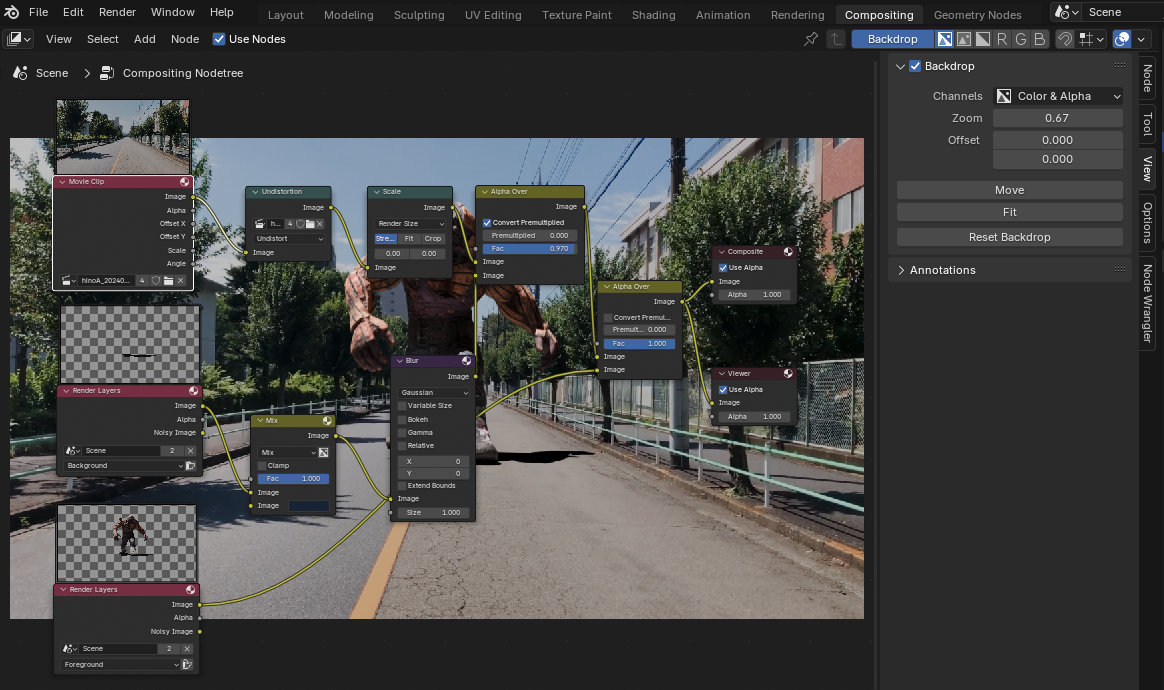This screenshot has height=690, width=1164.
Task: Open the Render menu
Action: [x=117, y=12]
